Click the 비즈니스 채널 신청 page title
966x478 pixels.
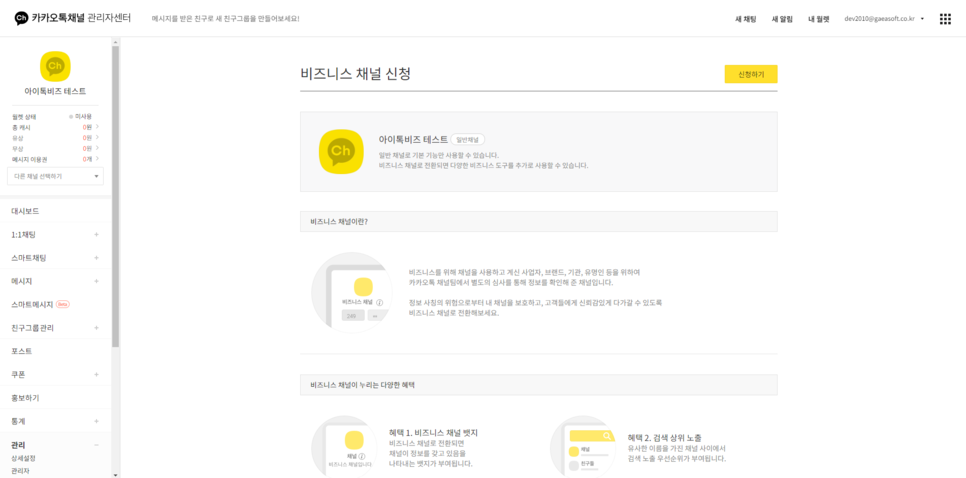(355, 74)
